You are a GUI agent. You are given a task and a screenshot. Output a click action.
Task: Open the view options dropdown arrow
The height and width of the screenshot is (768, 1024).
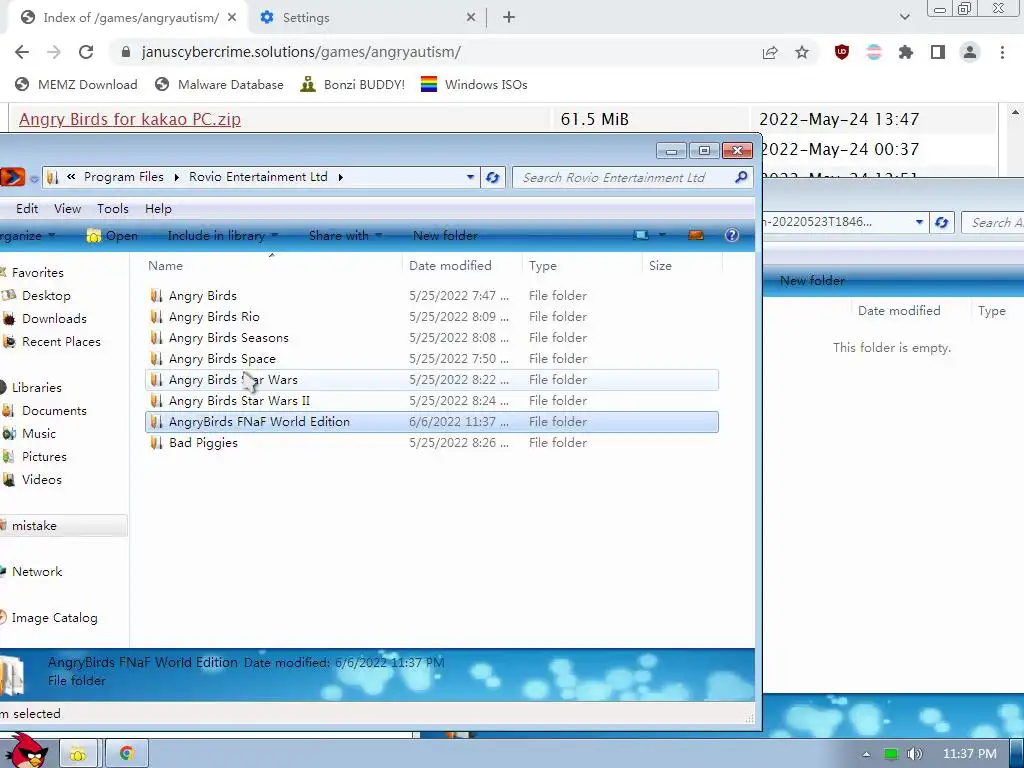(662, 235)
